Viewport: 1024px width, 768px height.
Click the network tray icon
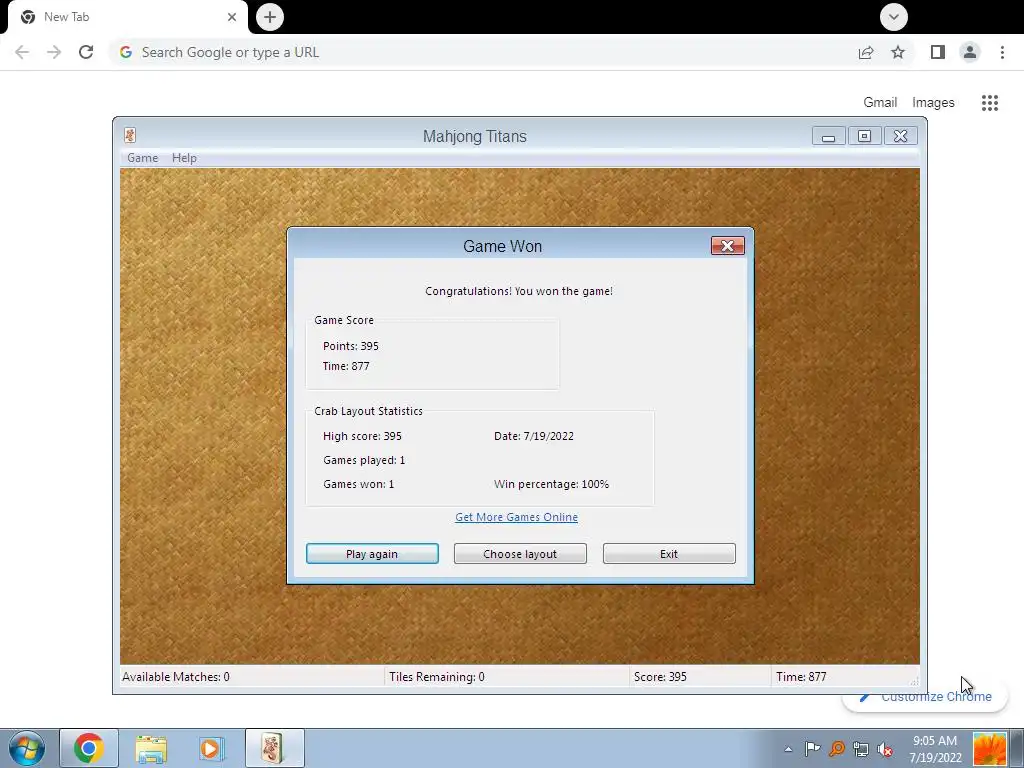(x=861, y=749)
